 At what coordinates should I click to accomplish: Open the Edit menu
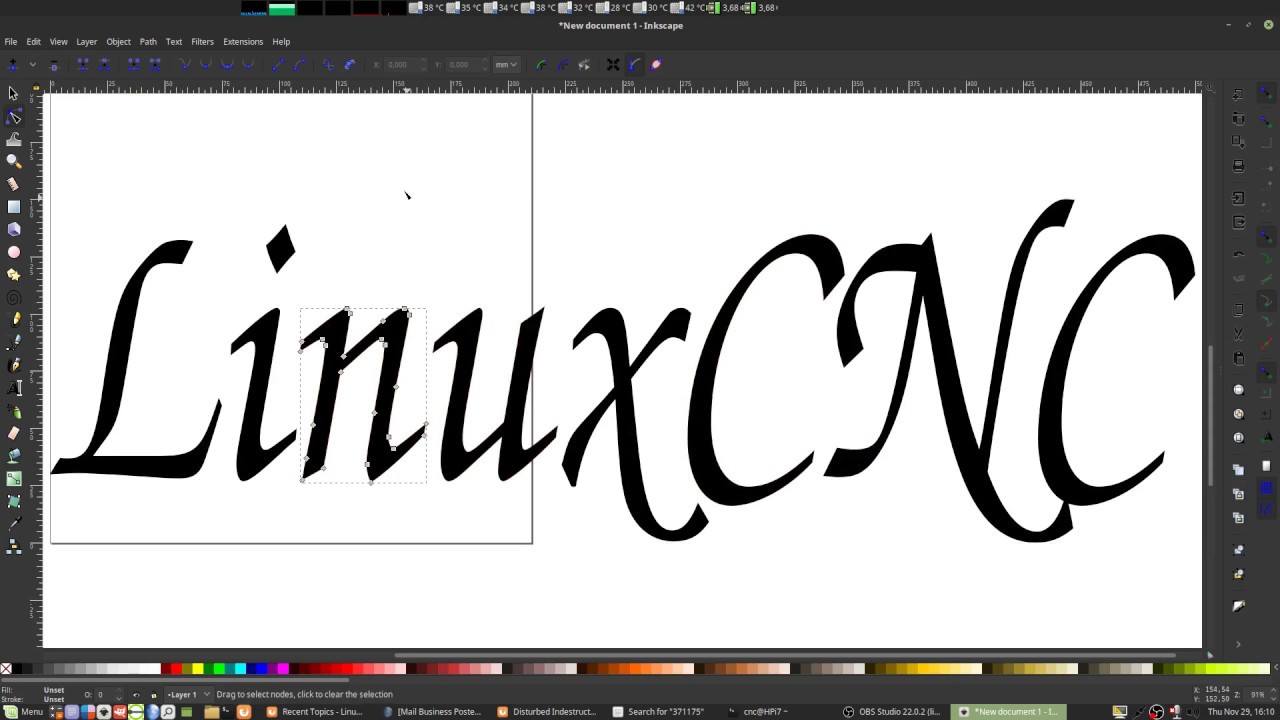[x=33, y=42]
